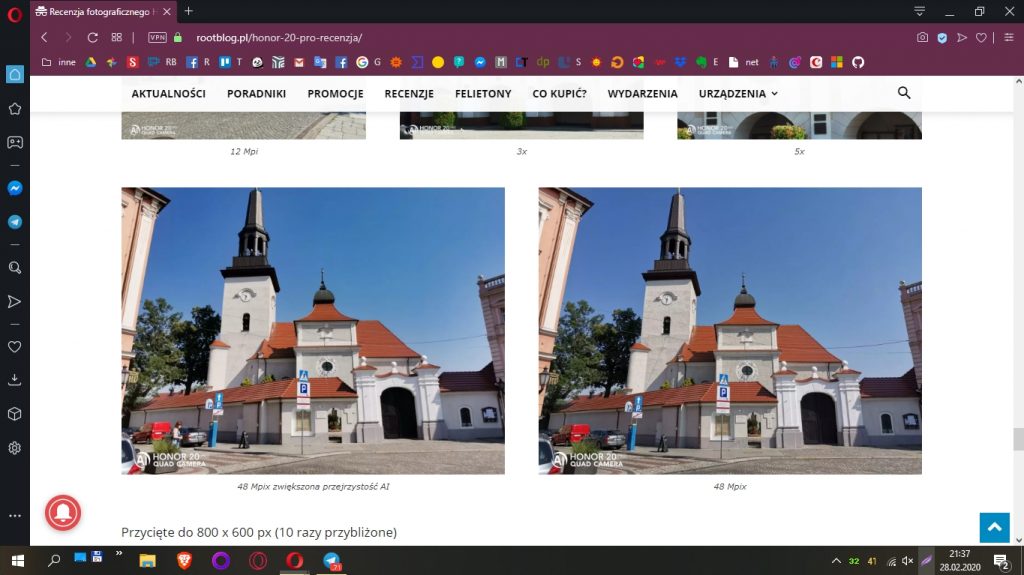Screen dimensions: 1024x575
Task: Open the RB bookmark
Action: [162, 62]
